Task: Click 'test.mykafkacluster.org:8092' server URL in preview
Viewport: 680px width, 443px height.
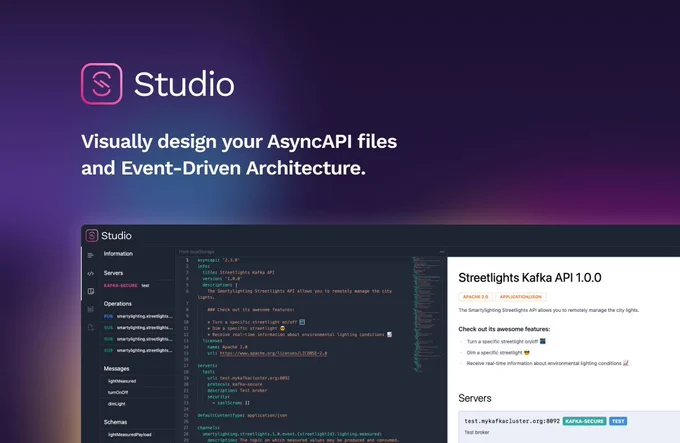Action: pyautogui.click(x=512, y=421)
